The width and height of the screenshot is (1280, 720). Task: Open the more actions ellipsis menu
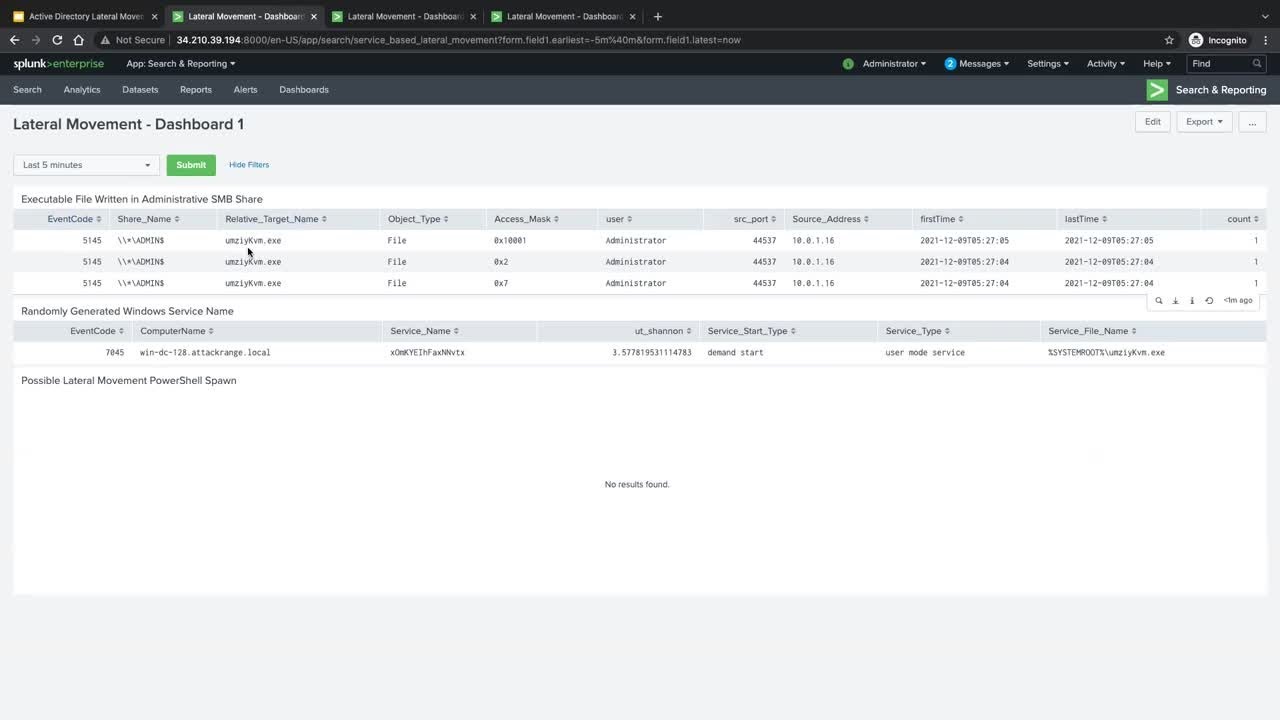pos(1252,122)
